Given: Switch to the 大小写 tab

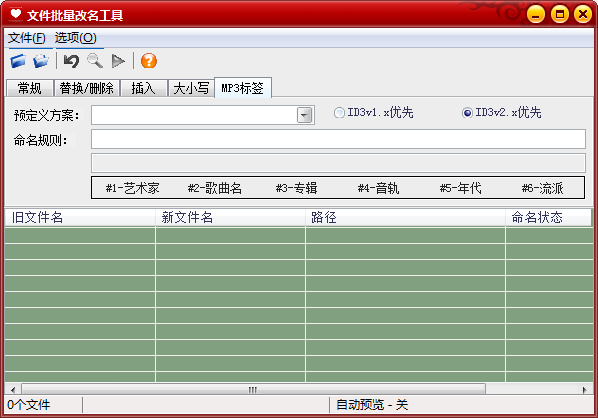Looking at the screenshot, I should click(x=191, y=88).
